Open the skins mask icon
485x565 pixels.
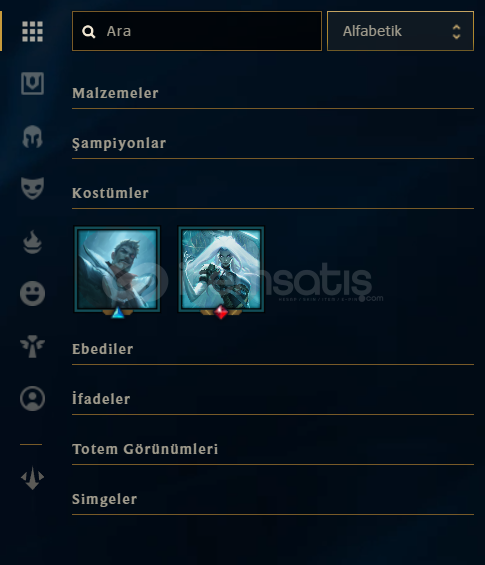pyautogui.click(x=32, y=188)
